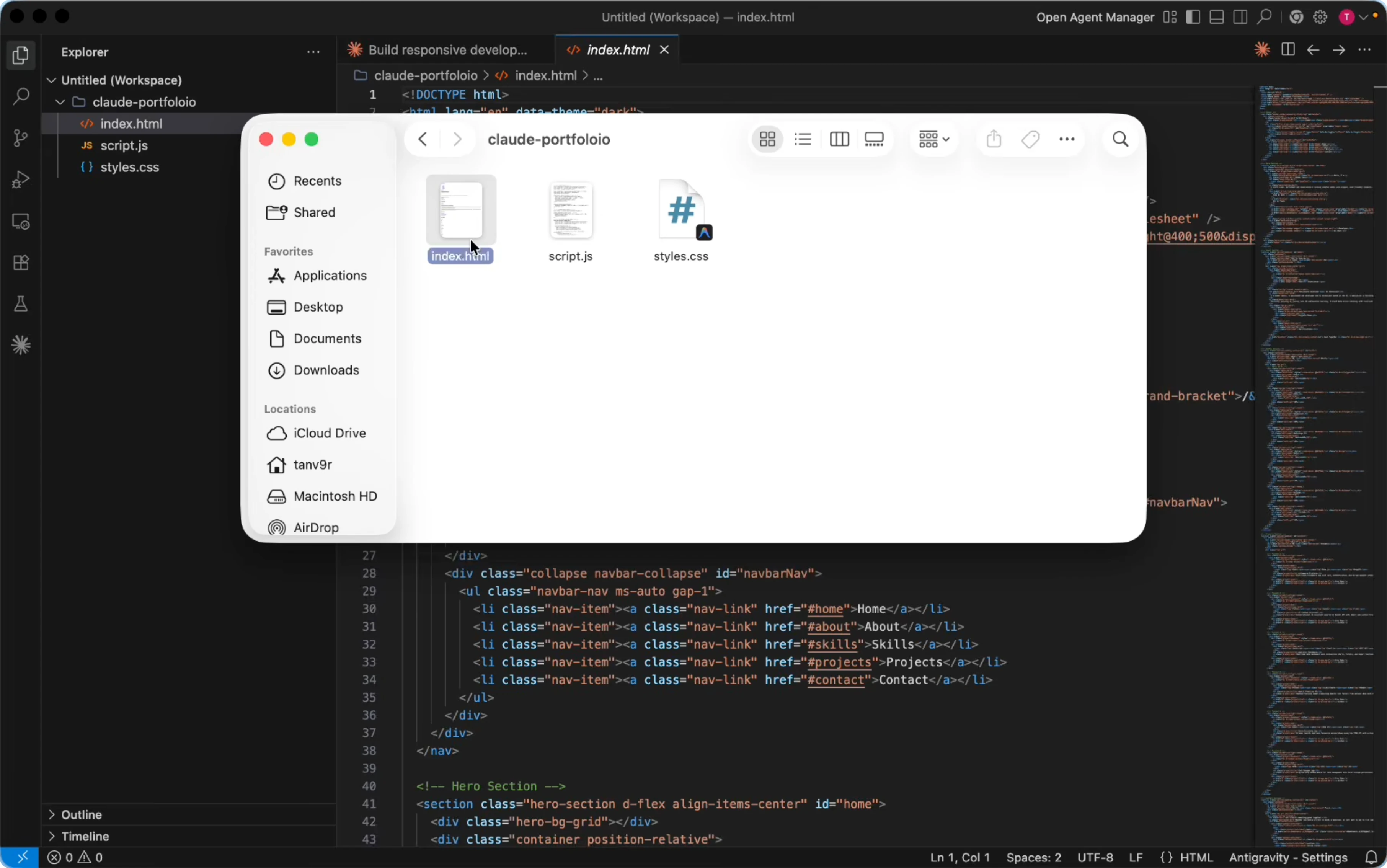Open Explorer views and more actions menu

[313, 52]
